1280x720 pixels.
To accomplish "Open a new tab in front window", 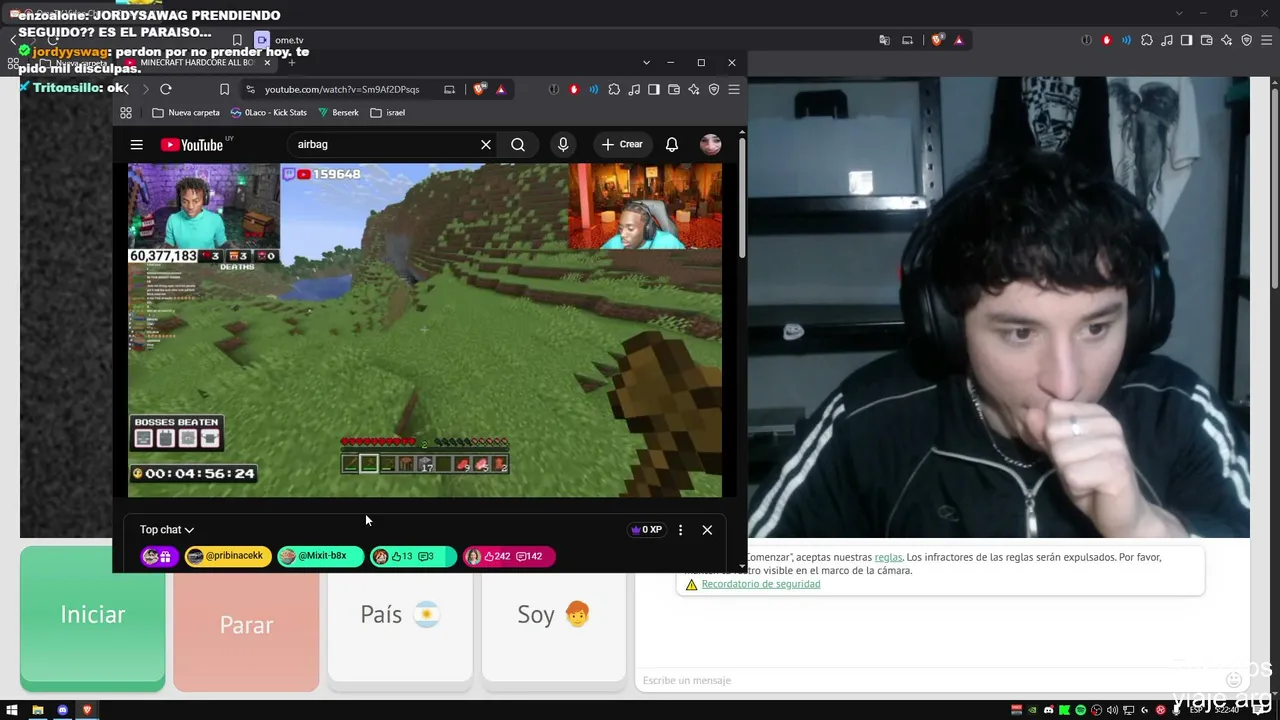I will [292, 62].
